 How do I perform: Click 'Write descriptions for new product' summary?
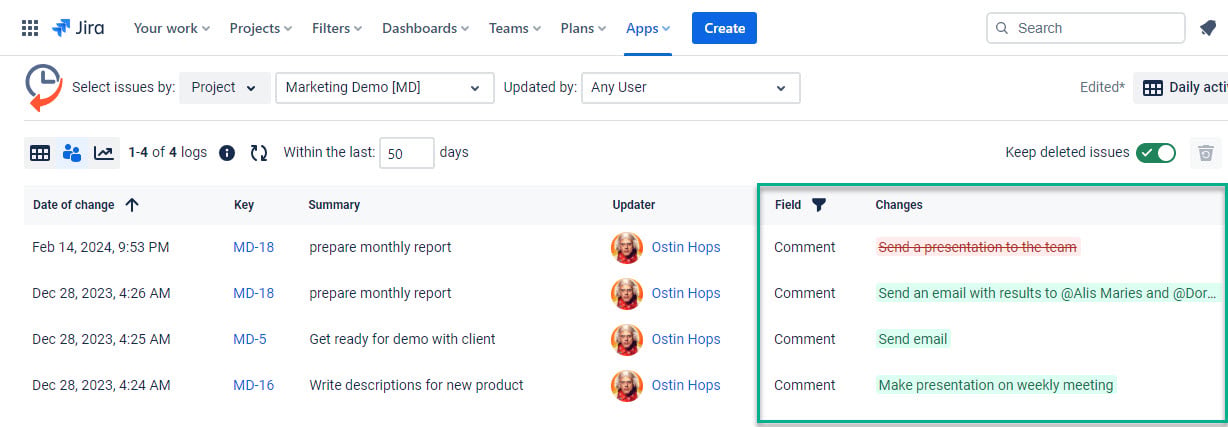tap(416, 385)
